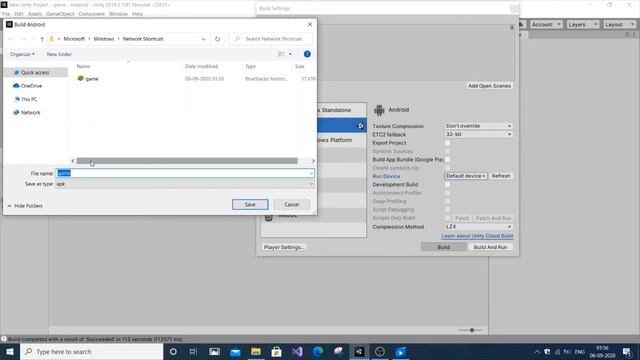The width and height of the screenshot is (640, 360).
Task: Click the back arrow in the save dialog
Action: pos(11,39)
